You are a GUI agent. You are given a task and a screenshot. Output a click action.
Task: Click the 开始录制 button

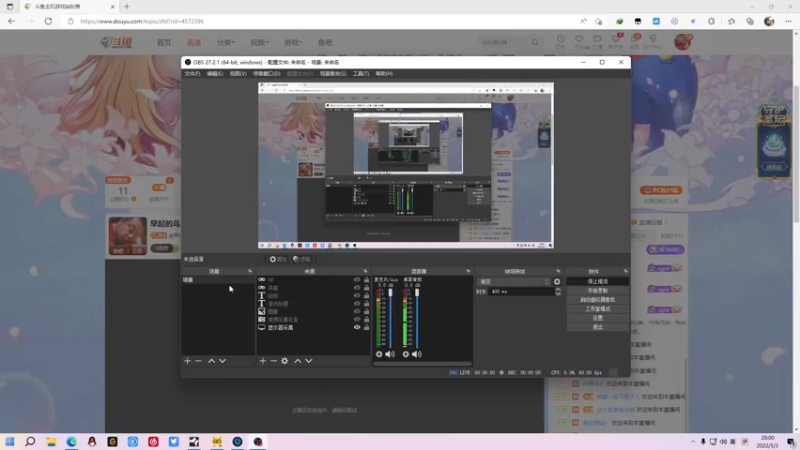click(597, 291)
